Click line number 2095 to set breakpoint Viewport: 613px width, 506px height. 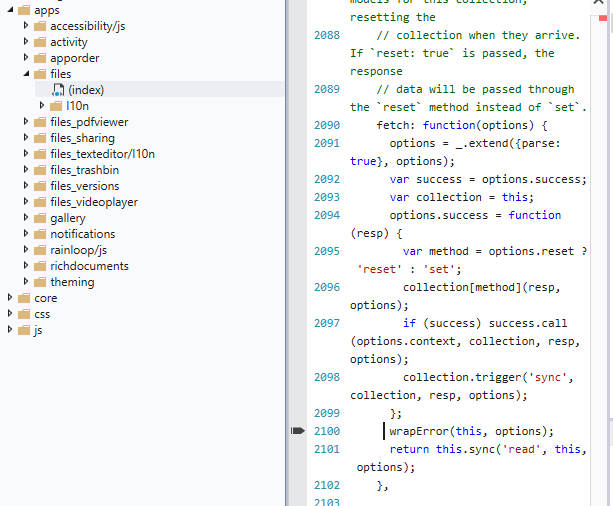tap(327, 251)
